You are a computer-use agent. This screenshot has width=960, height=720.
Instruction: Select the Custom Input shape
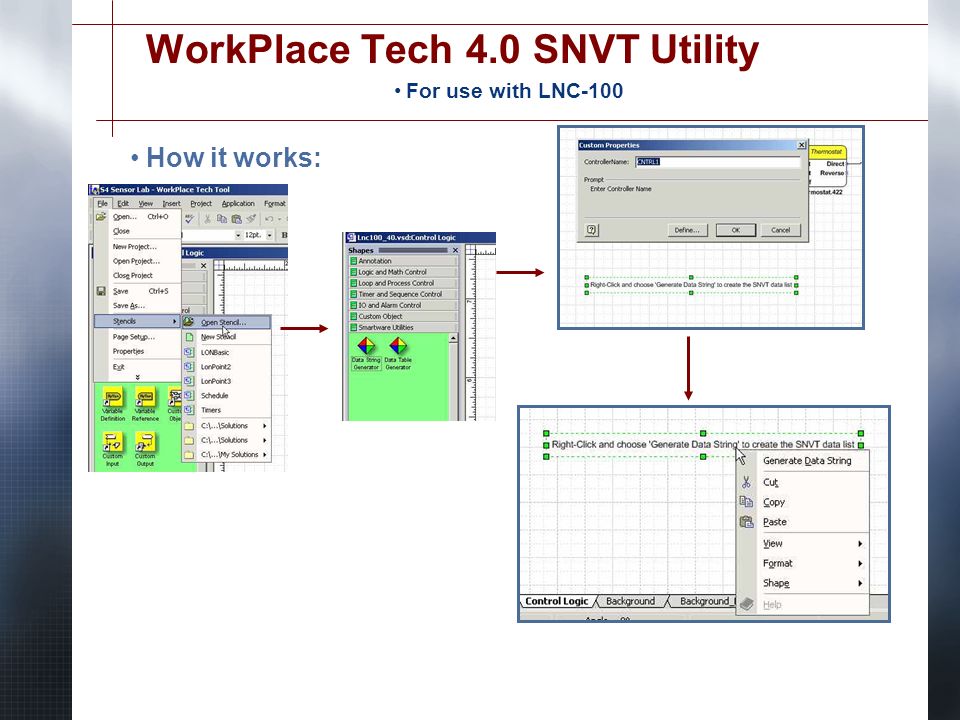pyautogui.click(x=113, y=449)
